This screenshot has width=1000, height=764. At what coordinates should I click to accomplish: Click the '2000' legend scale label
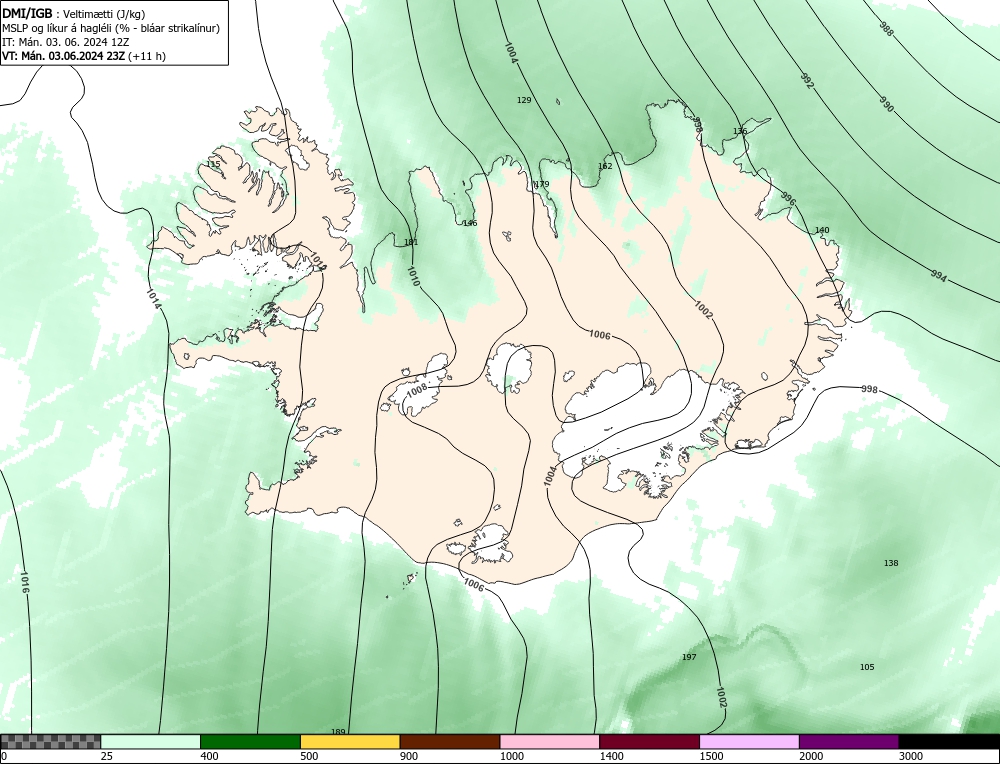[x=811, y=756]
